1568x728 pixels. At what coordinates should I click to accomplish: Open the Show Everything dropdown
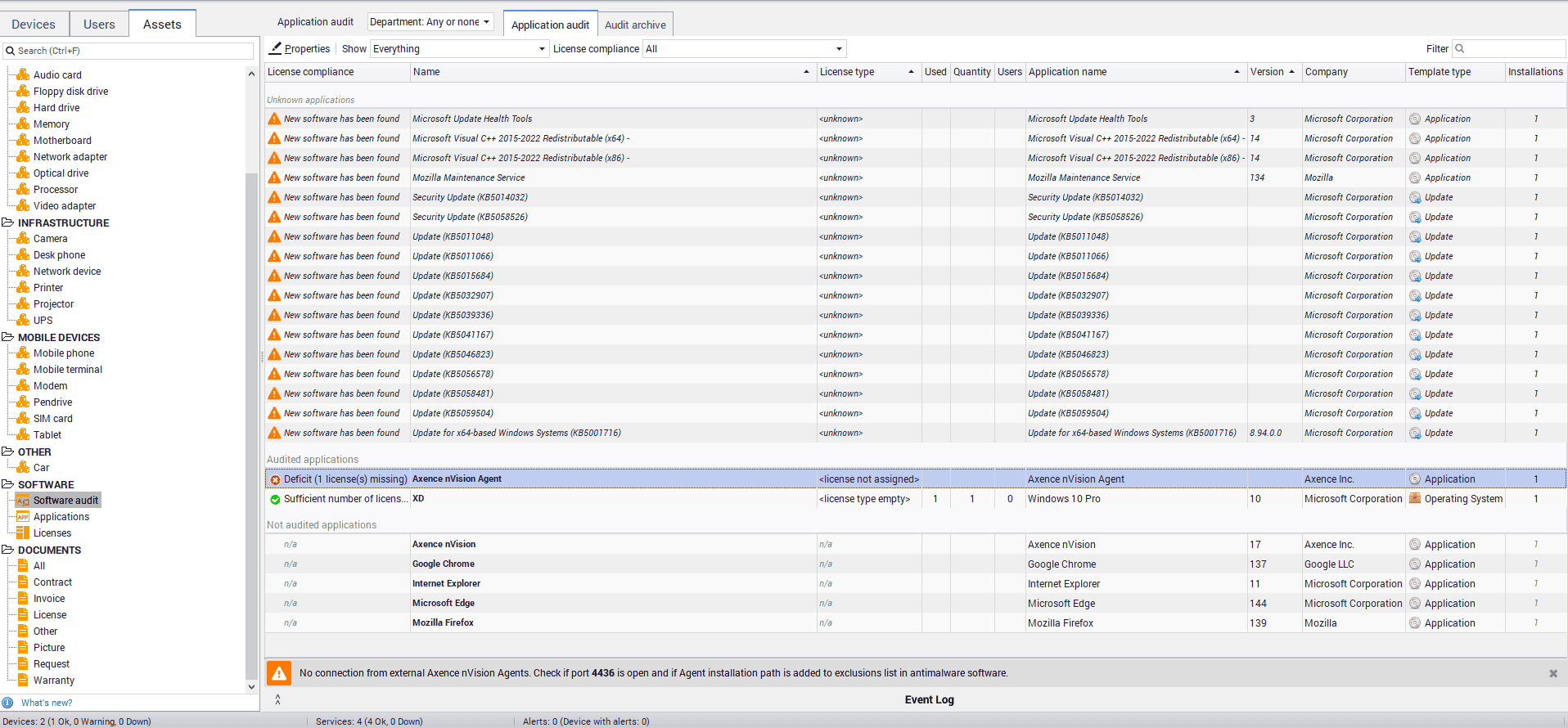[x=459, y=49]
